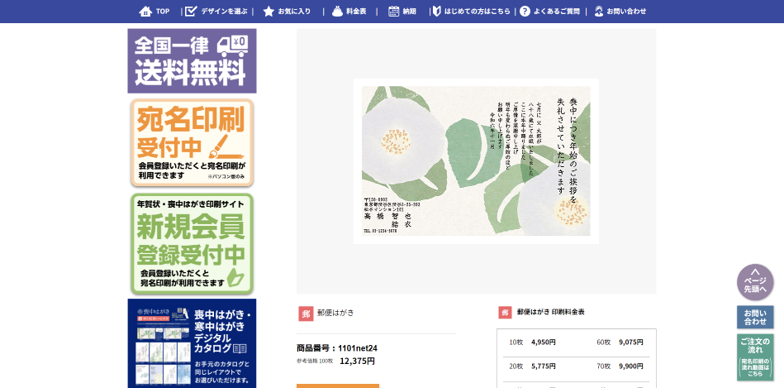Open the TOP menu link

coord(162,11)
